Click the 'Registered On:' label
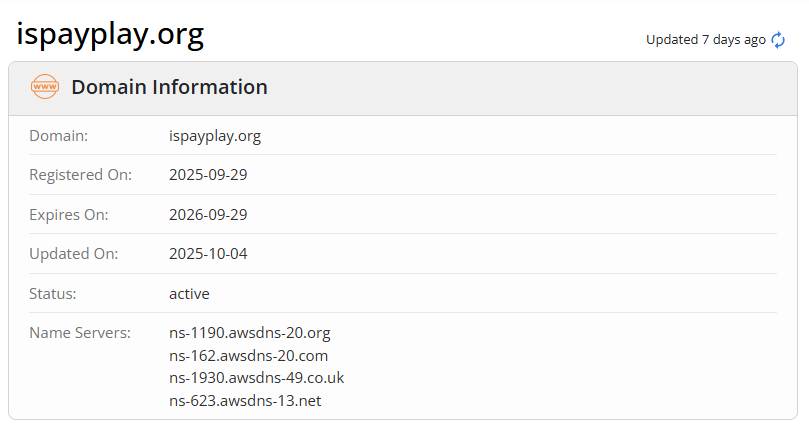Screen dimensions: 809x436 (x=80, y=175)
